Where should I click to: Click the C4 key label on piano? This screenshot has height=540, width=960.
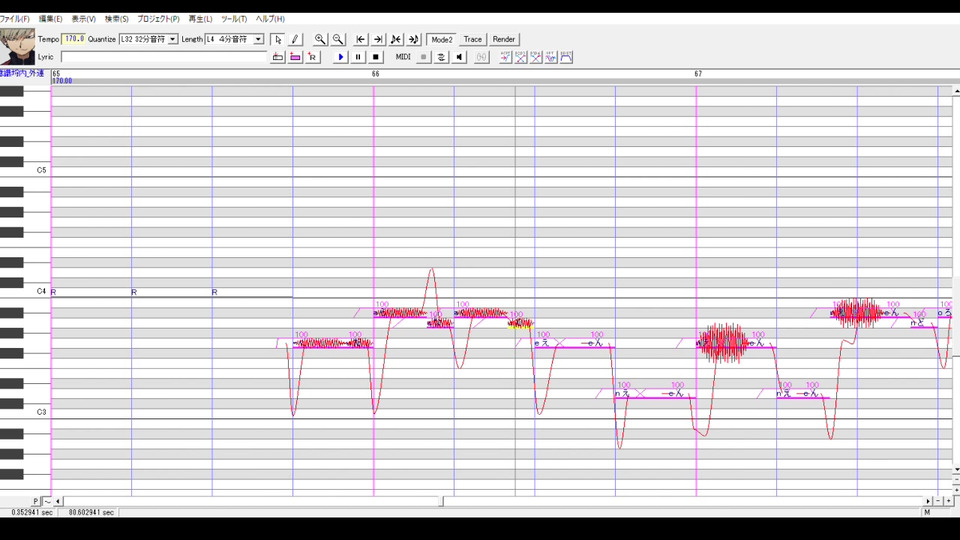coord(41,291)
